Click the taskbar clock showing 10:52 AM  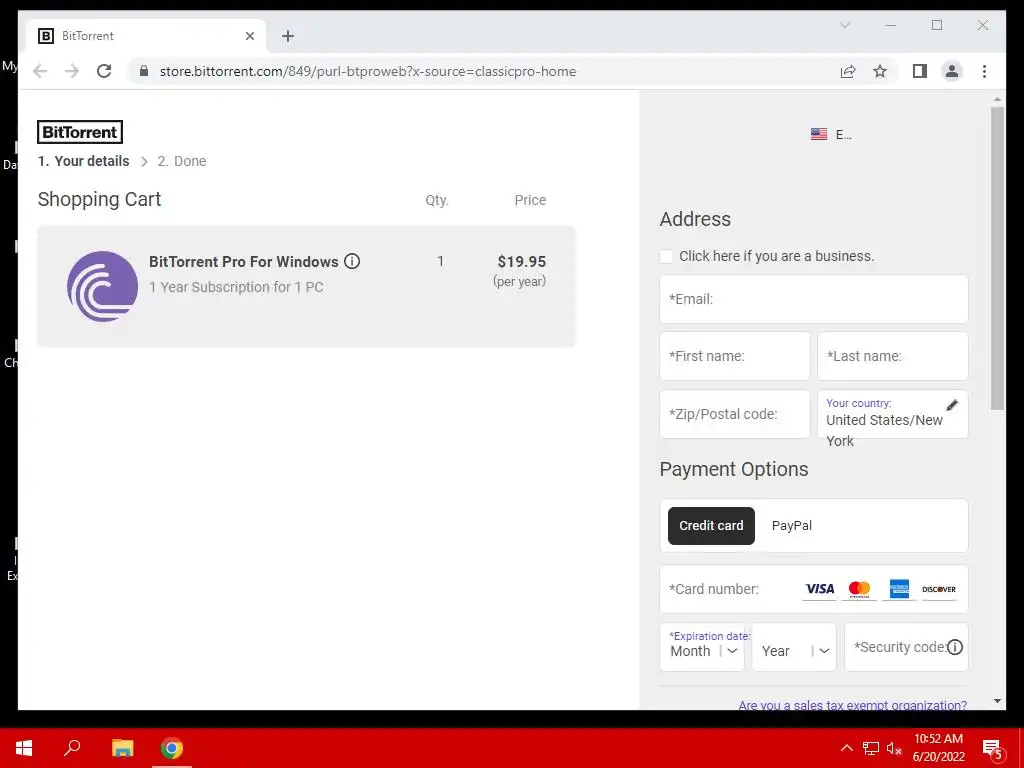tap(938, 748)
